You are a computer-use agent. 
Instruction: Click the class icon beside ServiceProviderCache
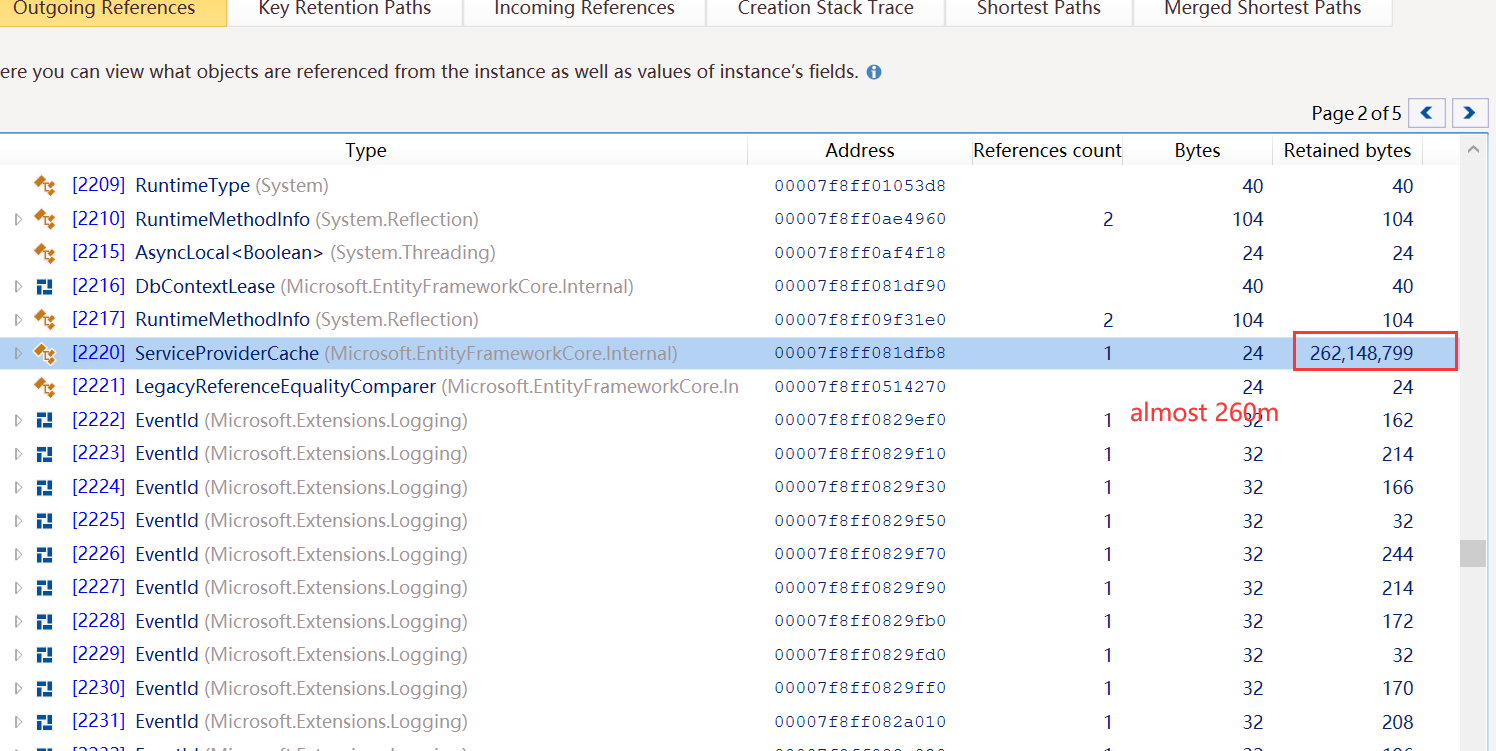coord(44,352)
